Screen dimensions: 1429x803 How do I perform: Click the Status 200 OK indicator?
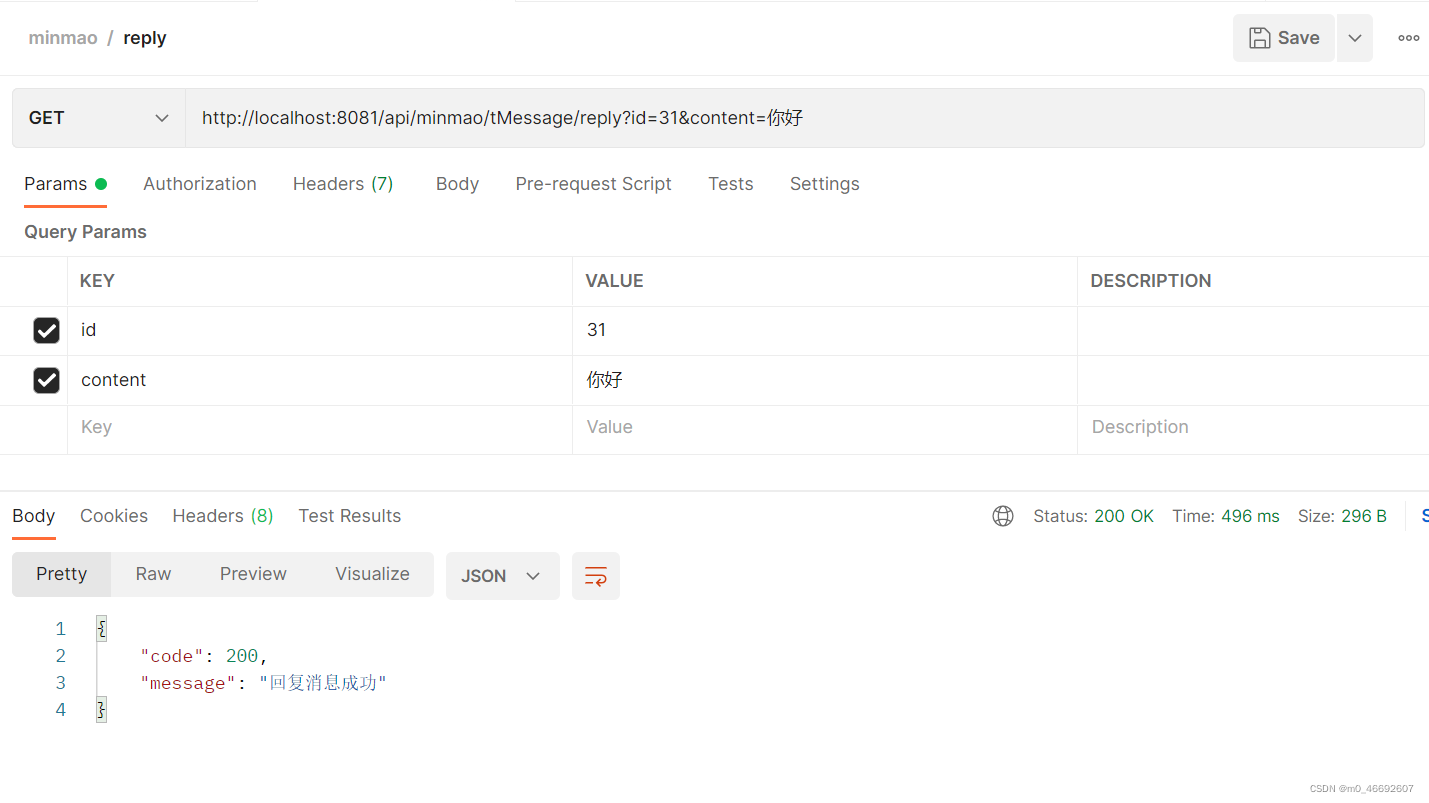[1093, 516]
